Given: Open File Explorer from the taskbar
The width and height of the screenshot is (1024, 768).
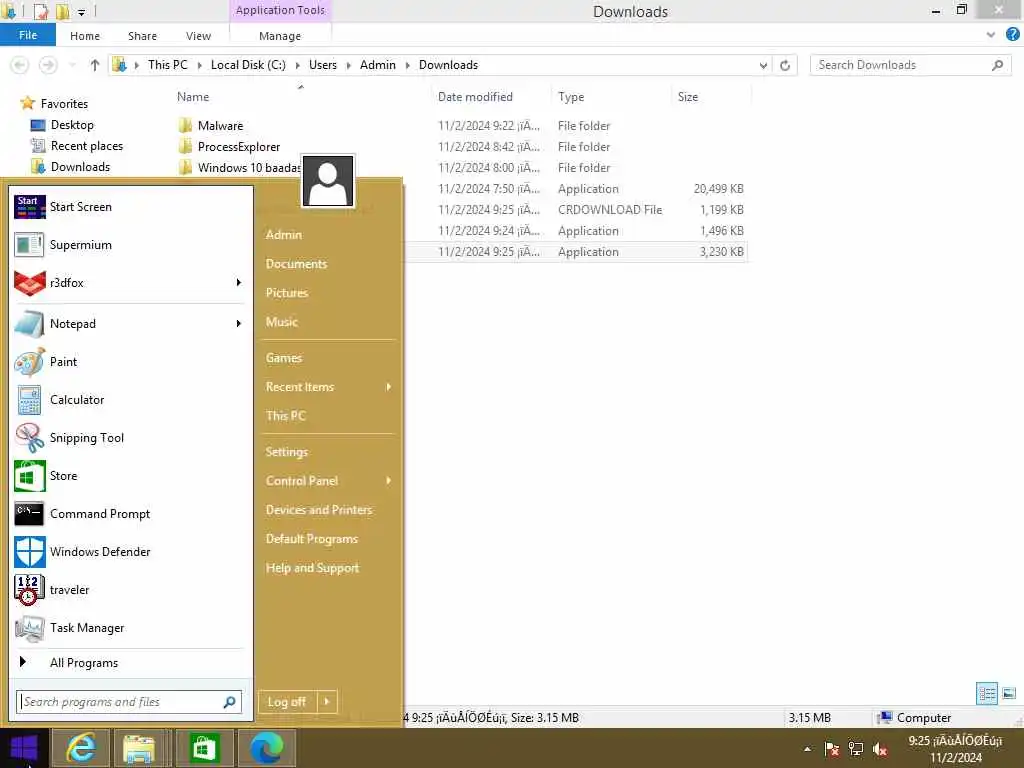Looking at the screenshot, I should [139, 748].
